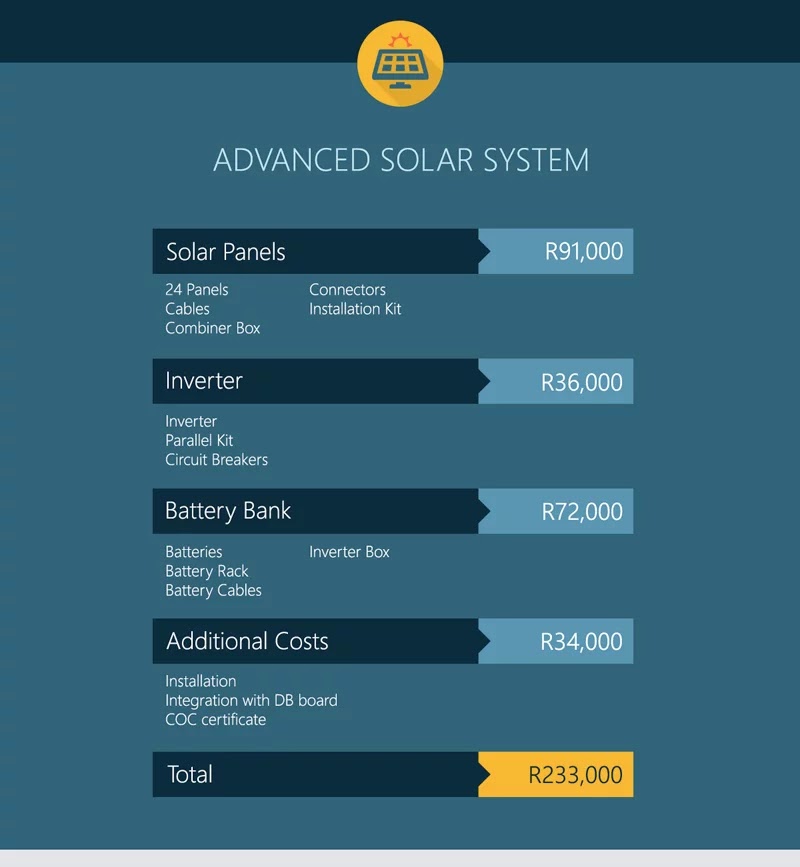Click the Total row label

click(x=190, y=774)
